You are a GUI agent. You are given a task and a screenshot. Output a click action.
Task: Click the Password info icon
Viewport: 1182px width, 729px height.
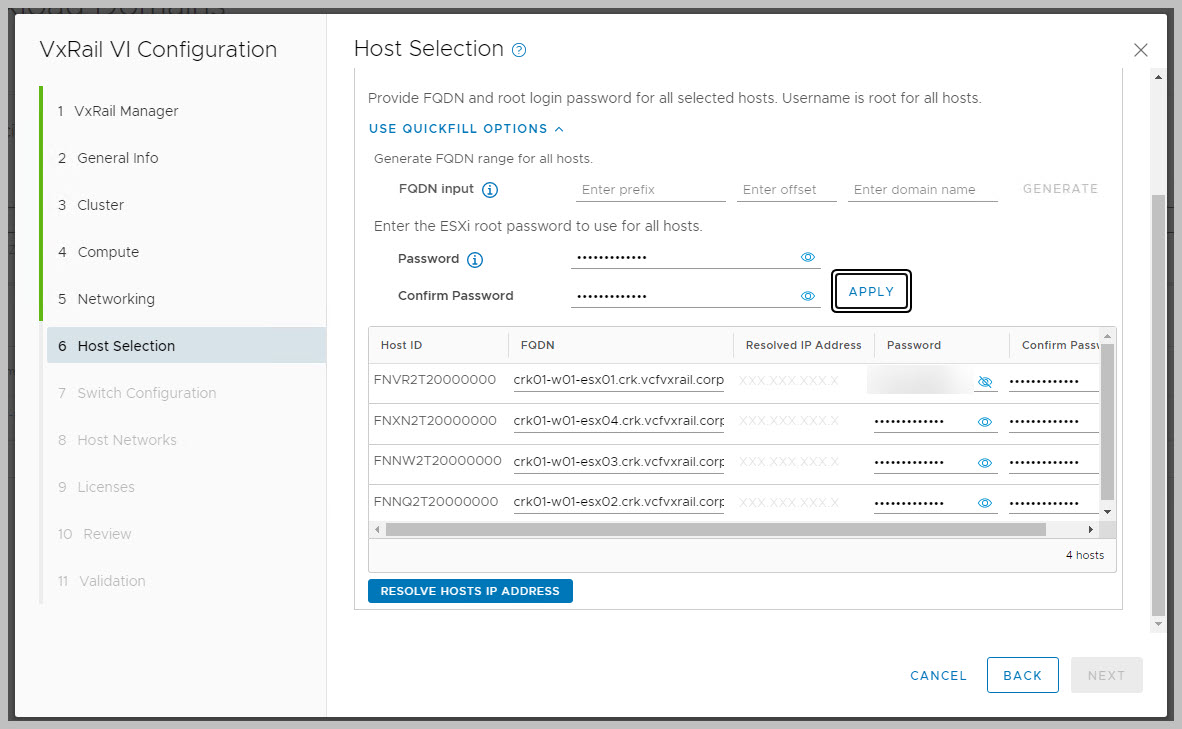(x=475, y=260)
